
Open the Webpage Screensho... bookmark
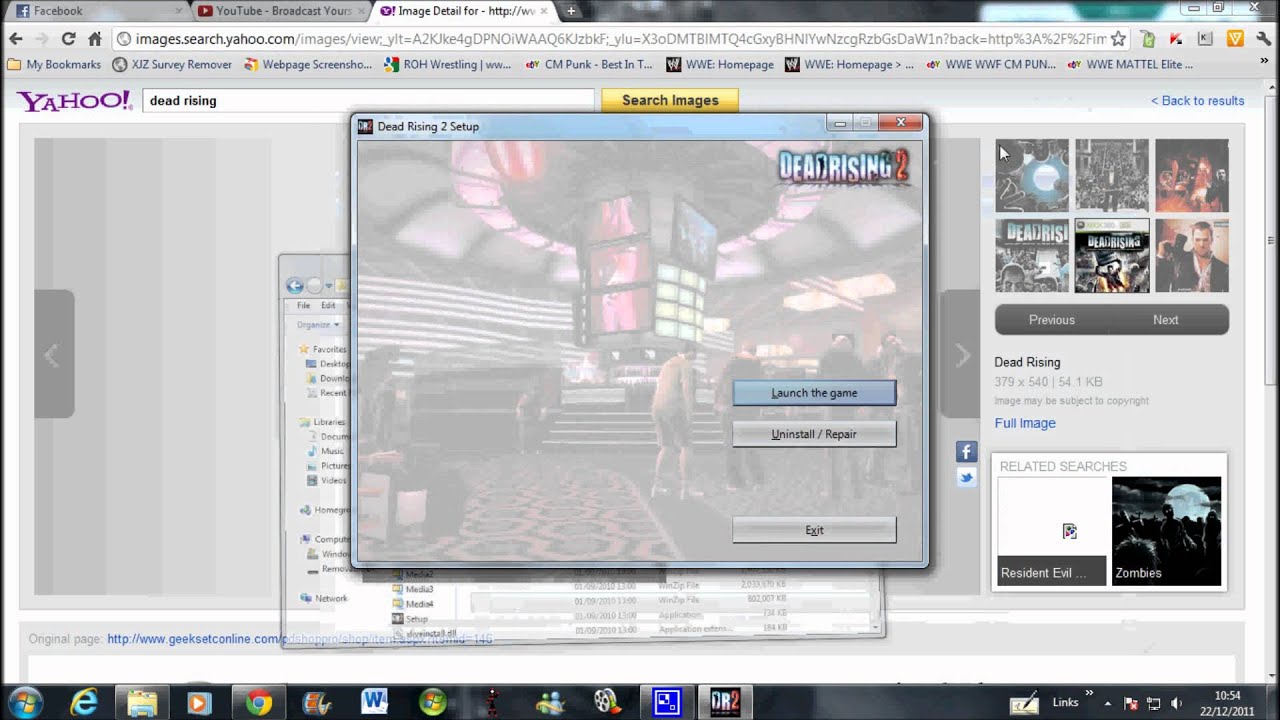pos(307,64)
